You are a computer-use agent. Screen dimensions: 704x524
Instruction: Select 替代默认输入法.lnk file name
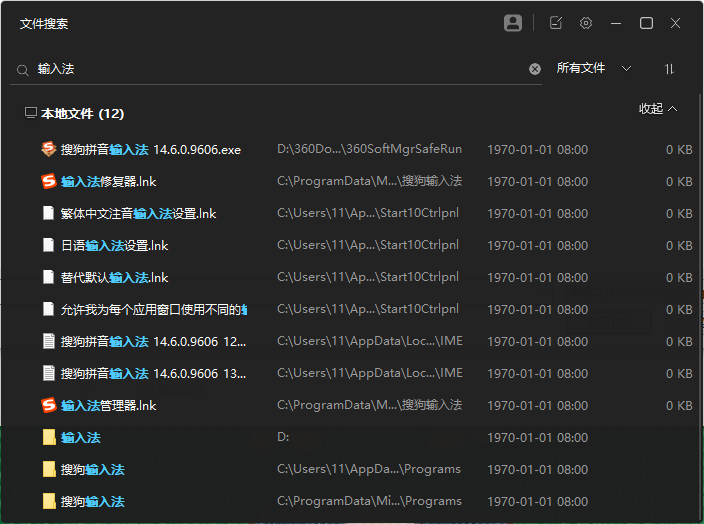point(114,277)
